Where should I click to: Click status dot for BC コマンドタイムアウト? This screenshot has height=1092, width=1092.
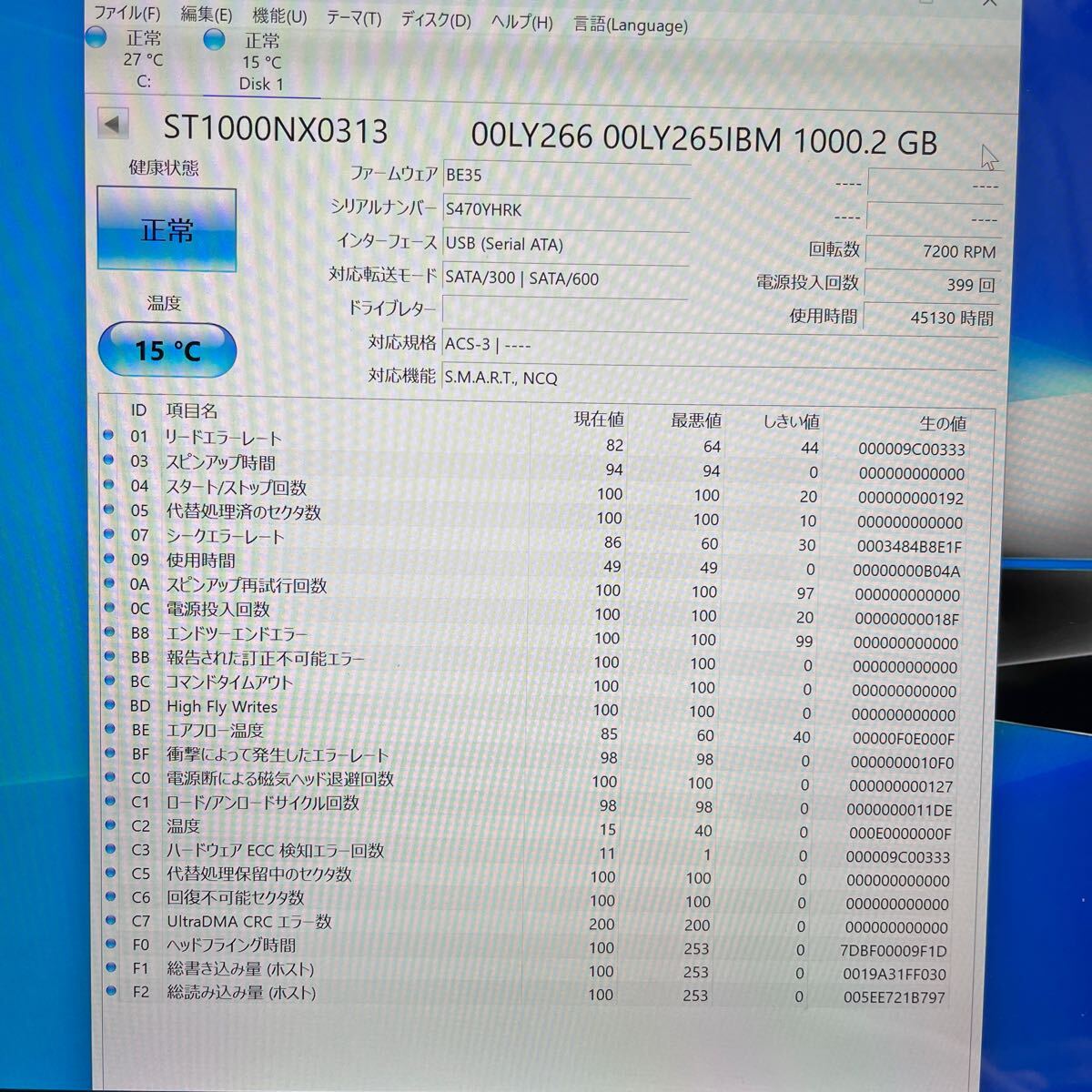pos(109,680)
